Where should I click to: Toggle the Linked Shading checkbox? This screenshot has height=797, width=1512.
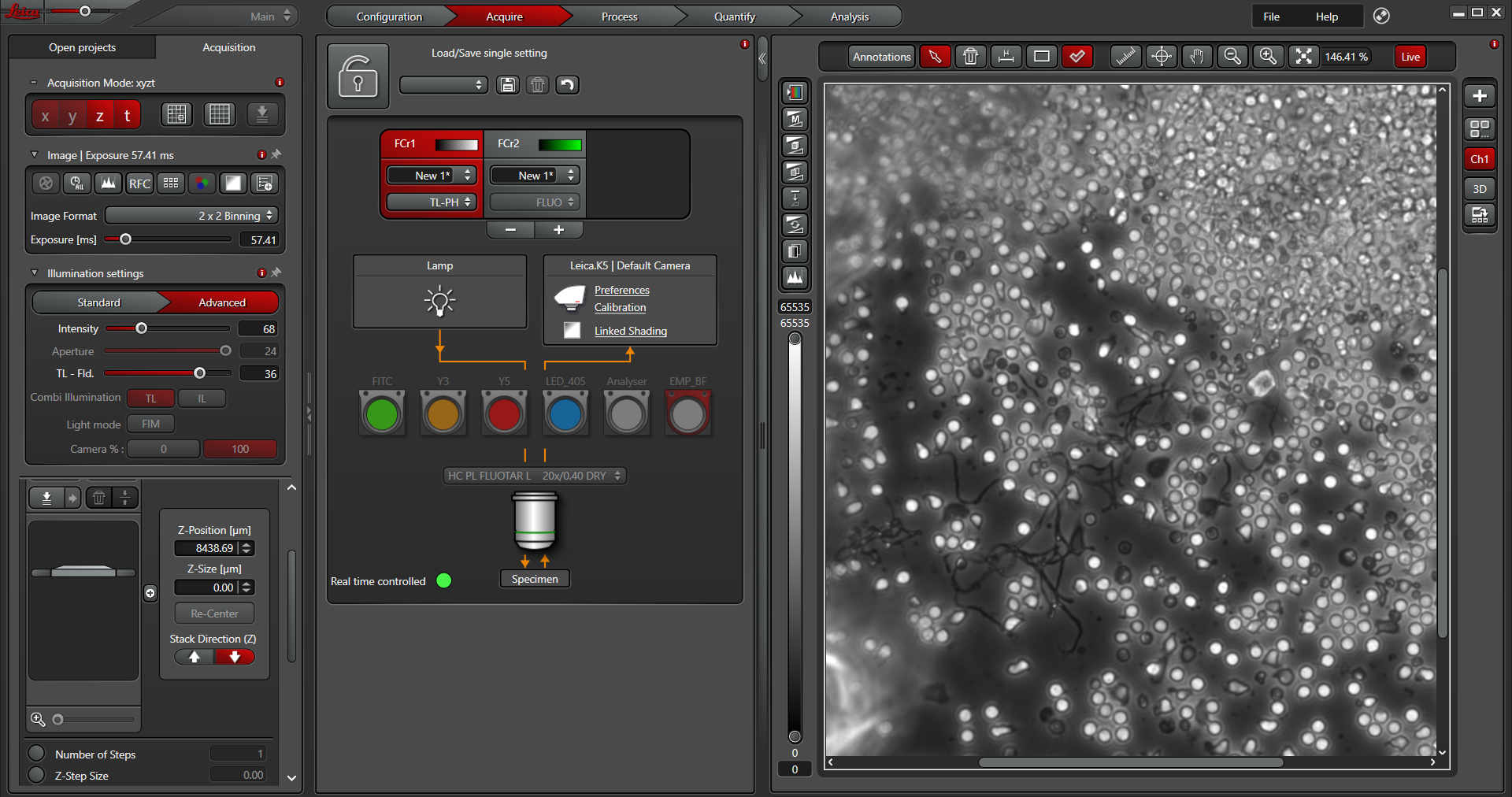click(x=573, y=331)
